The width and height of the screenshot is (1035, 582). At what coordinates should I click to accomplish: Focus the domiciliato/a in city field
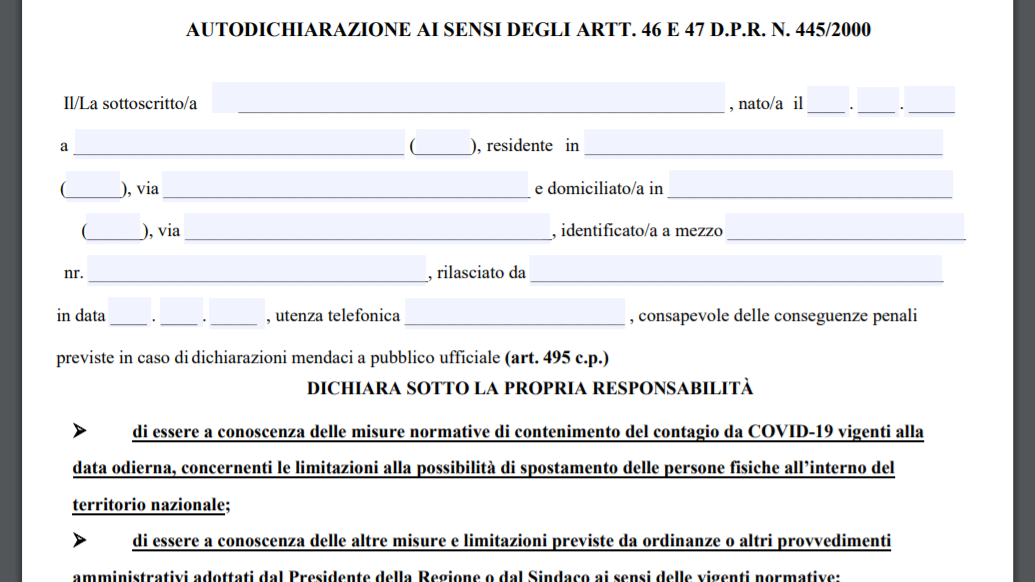click(811, 185)
